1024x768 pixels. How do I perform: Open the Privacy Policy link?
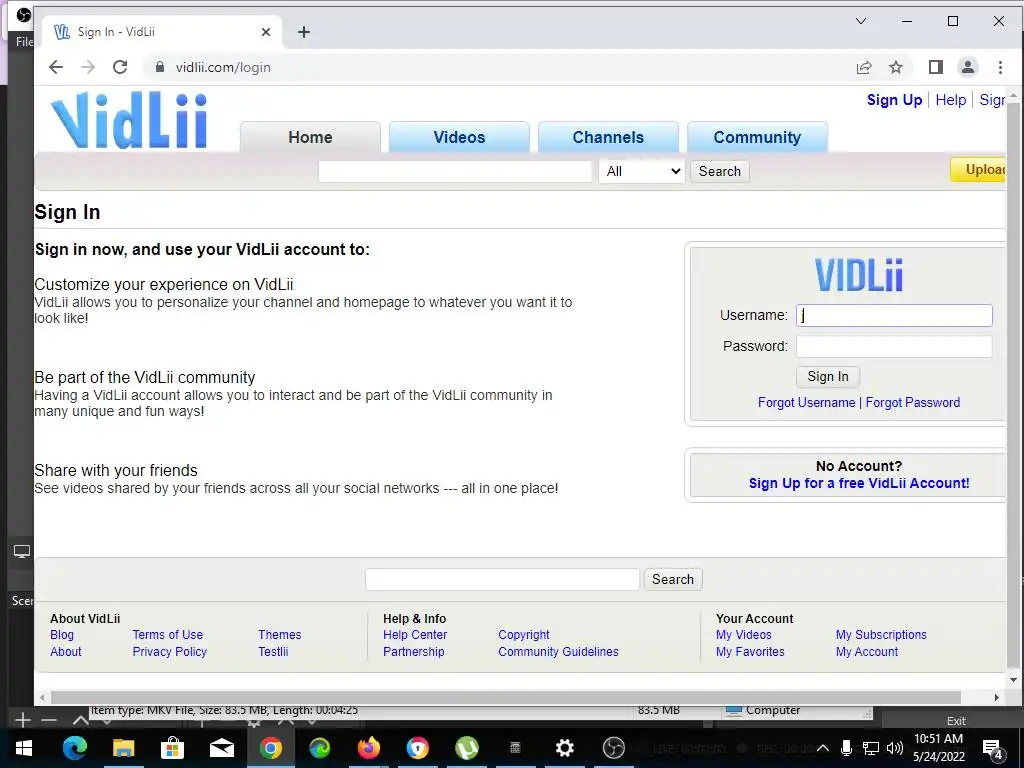[170, 652]
